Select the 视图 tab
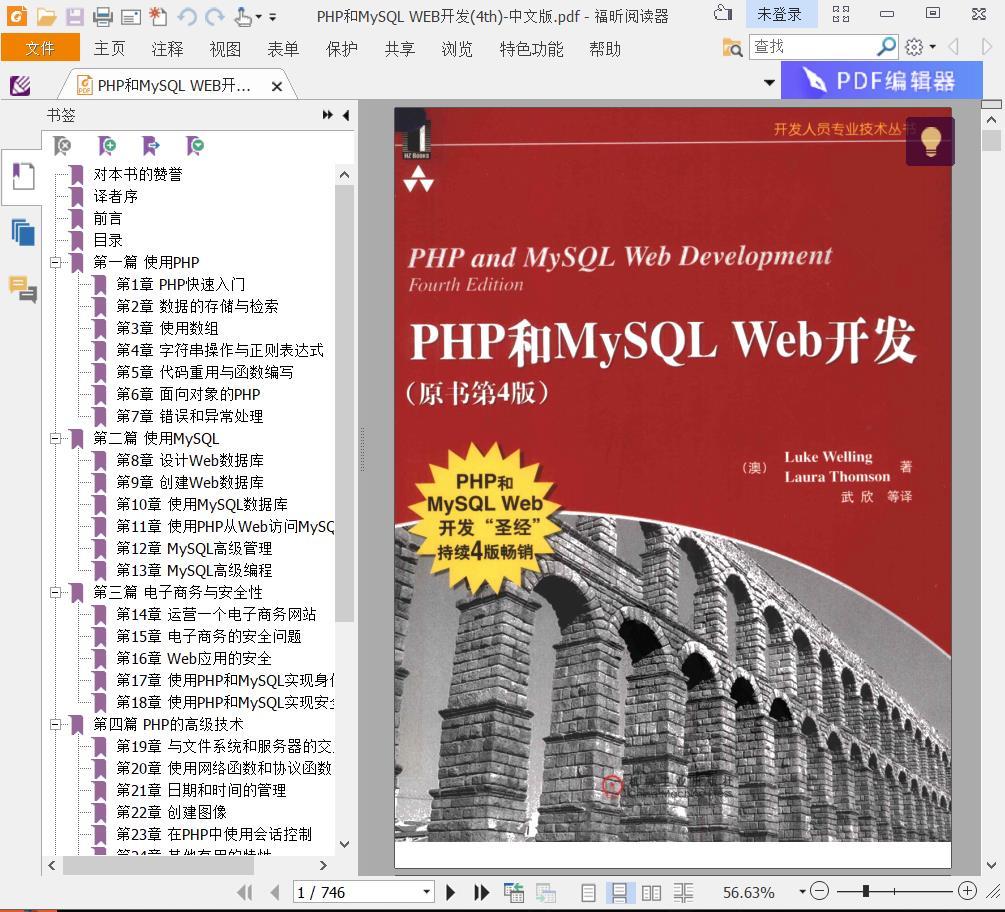 click(x=225, y=49)
